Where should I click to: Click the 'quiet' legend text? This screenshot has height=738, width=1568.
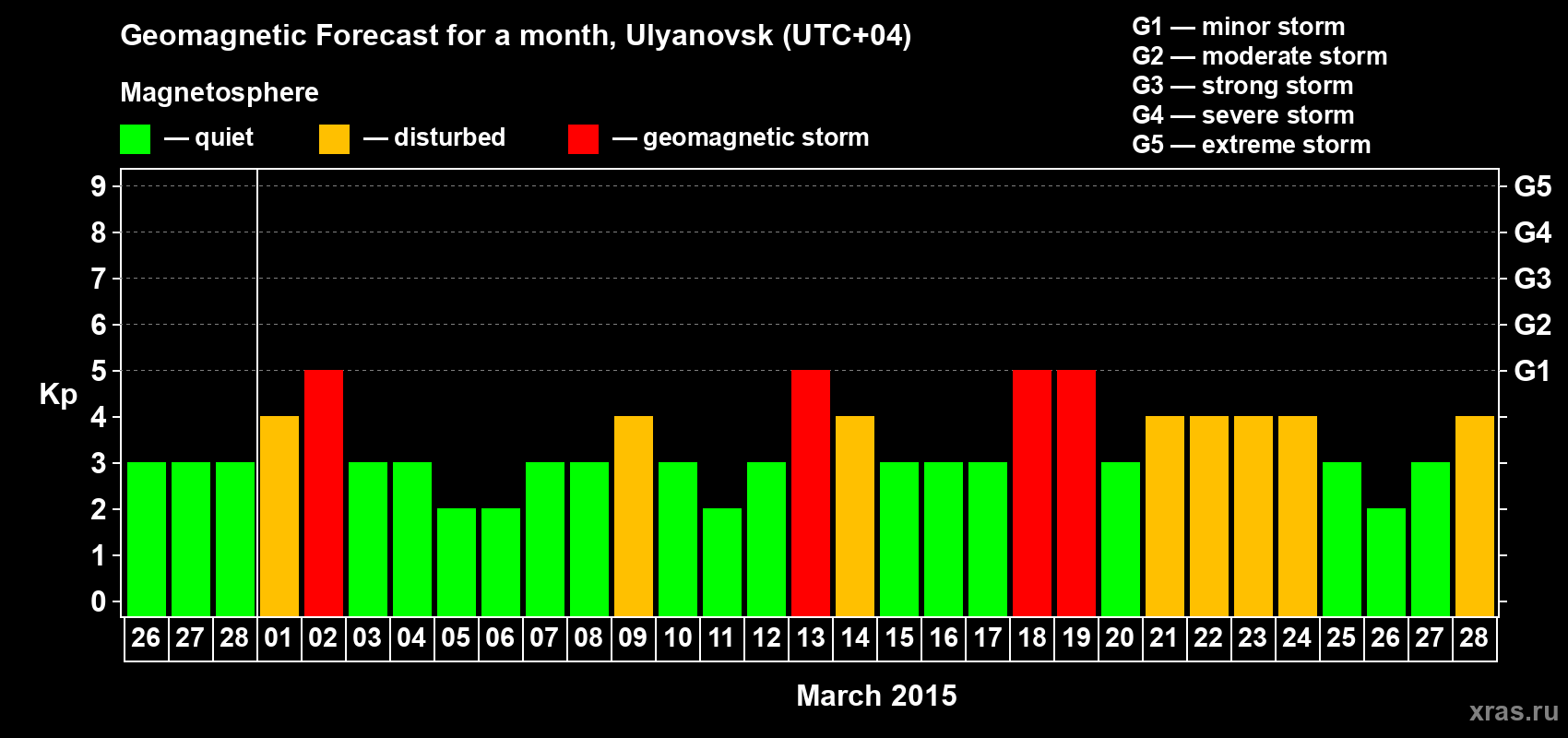pyautogui.click(x=224, y=138)
